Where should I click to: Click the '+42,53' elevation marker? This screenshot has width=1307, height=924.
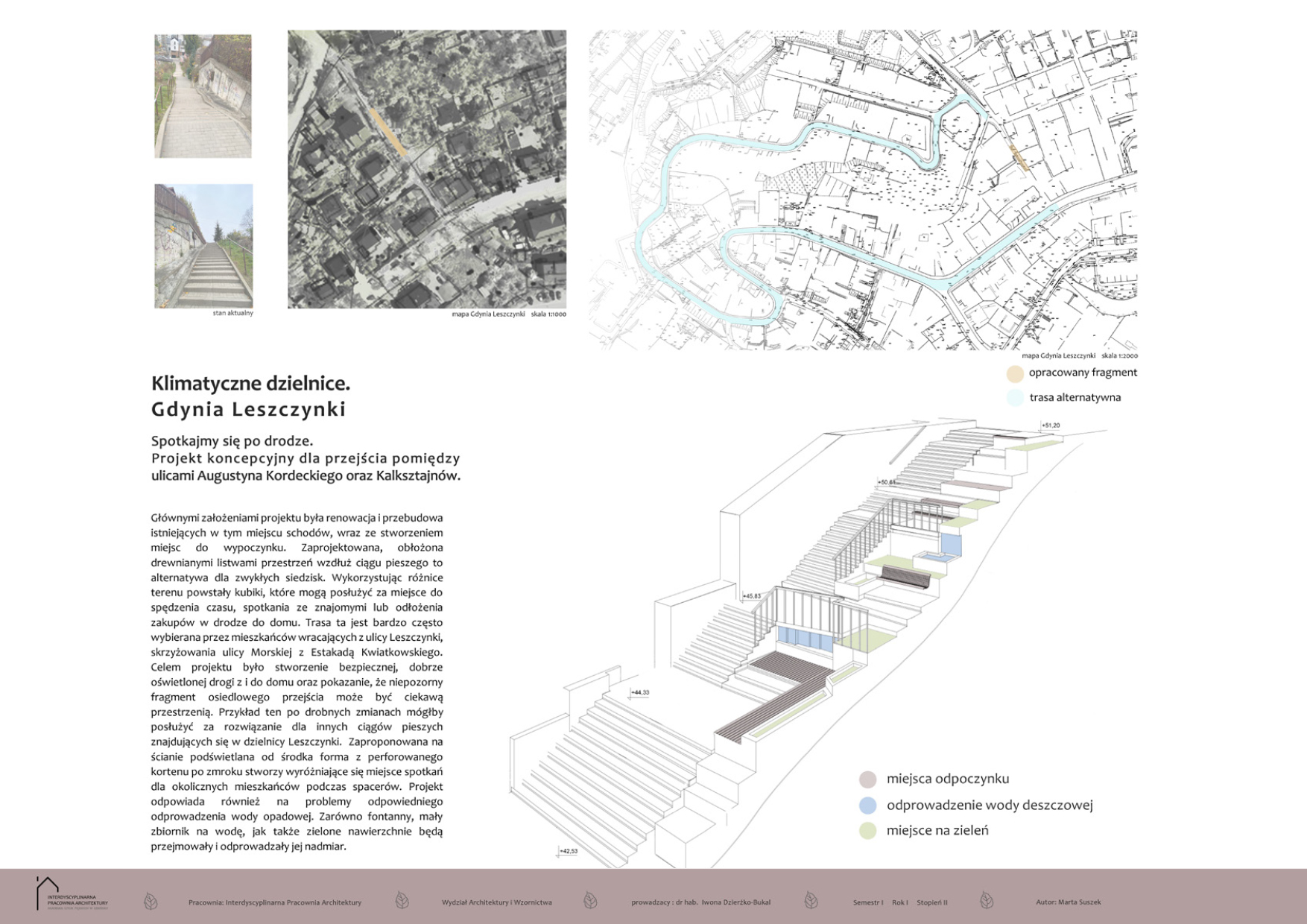pyautogui.click(x=569, y=851)
